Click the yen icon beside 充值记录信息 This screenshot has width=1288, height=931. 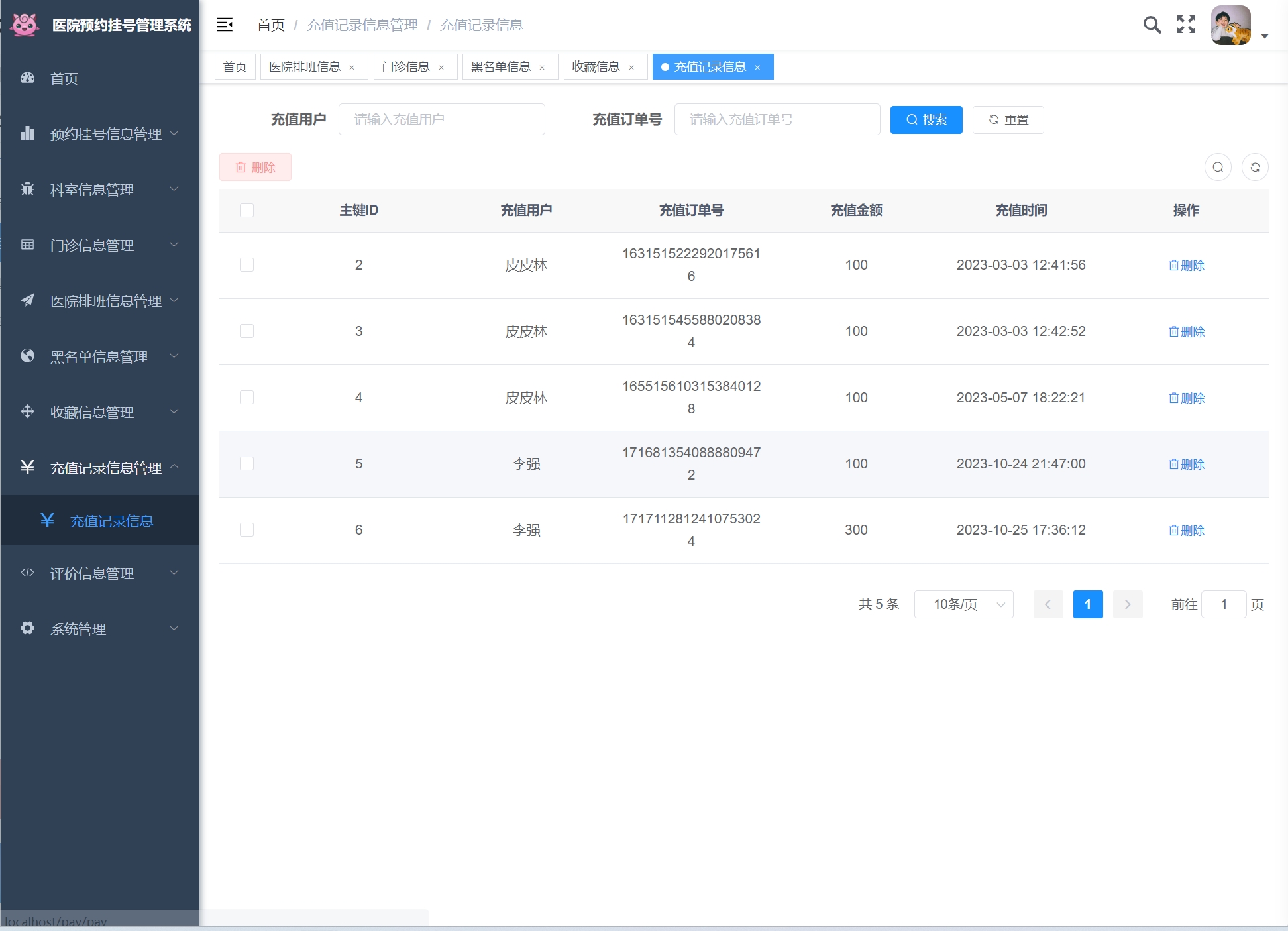click(47, 520)
